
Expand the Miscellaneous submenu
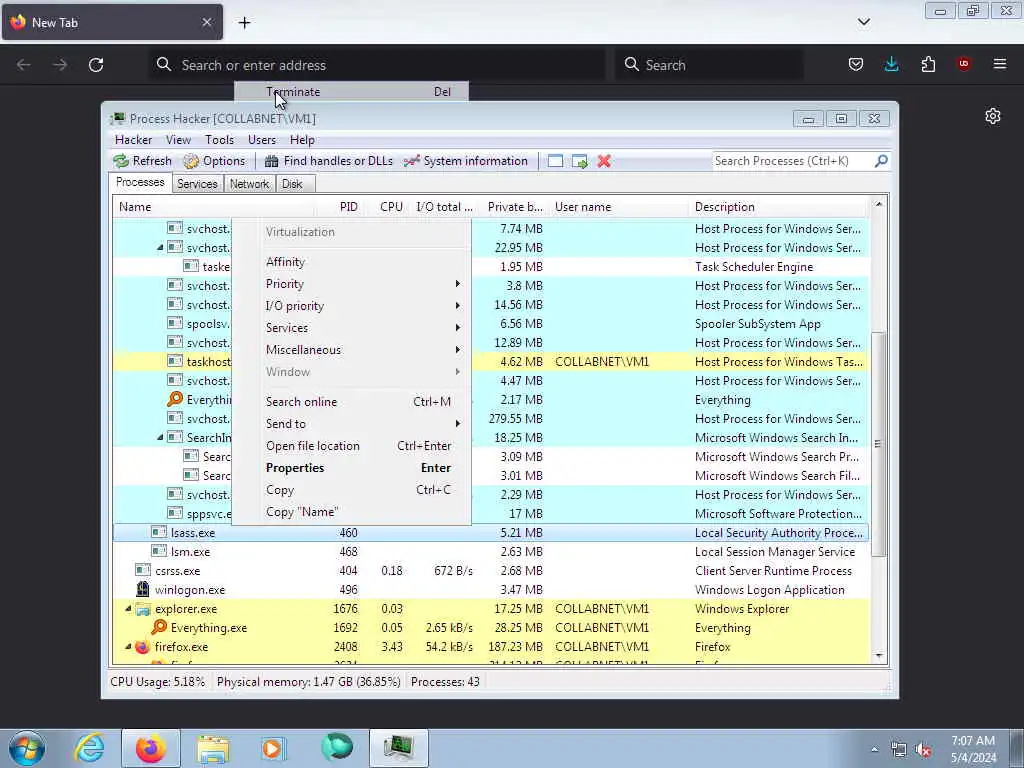pos(351,350)
